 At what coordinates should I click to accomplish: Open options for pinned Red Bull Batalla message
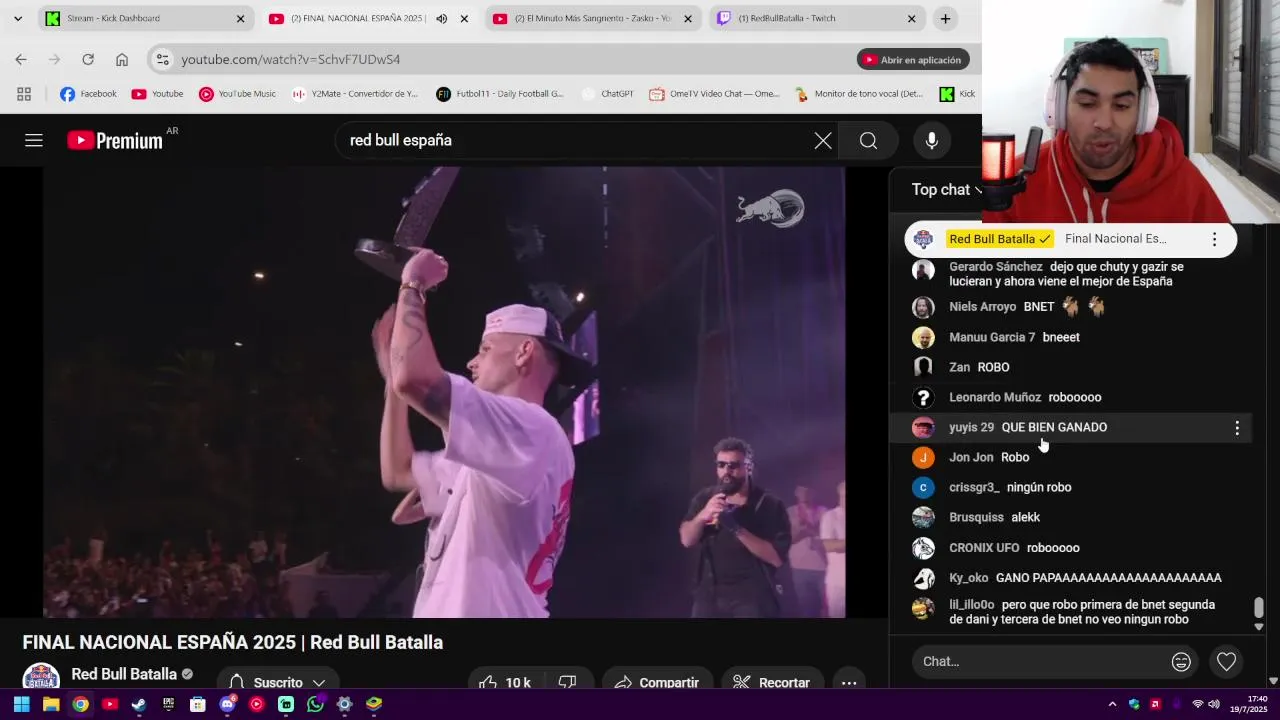pos(1214,239)
